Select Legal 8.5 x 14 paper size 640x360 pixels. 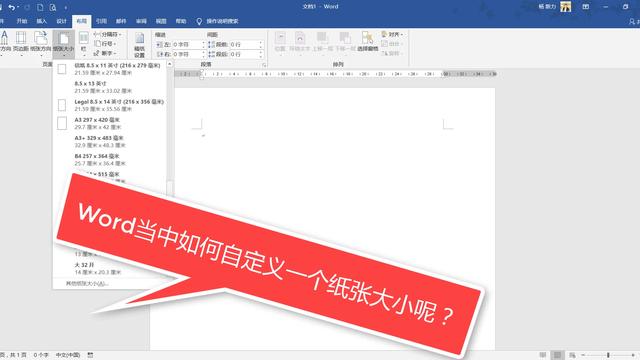[110, 105]
